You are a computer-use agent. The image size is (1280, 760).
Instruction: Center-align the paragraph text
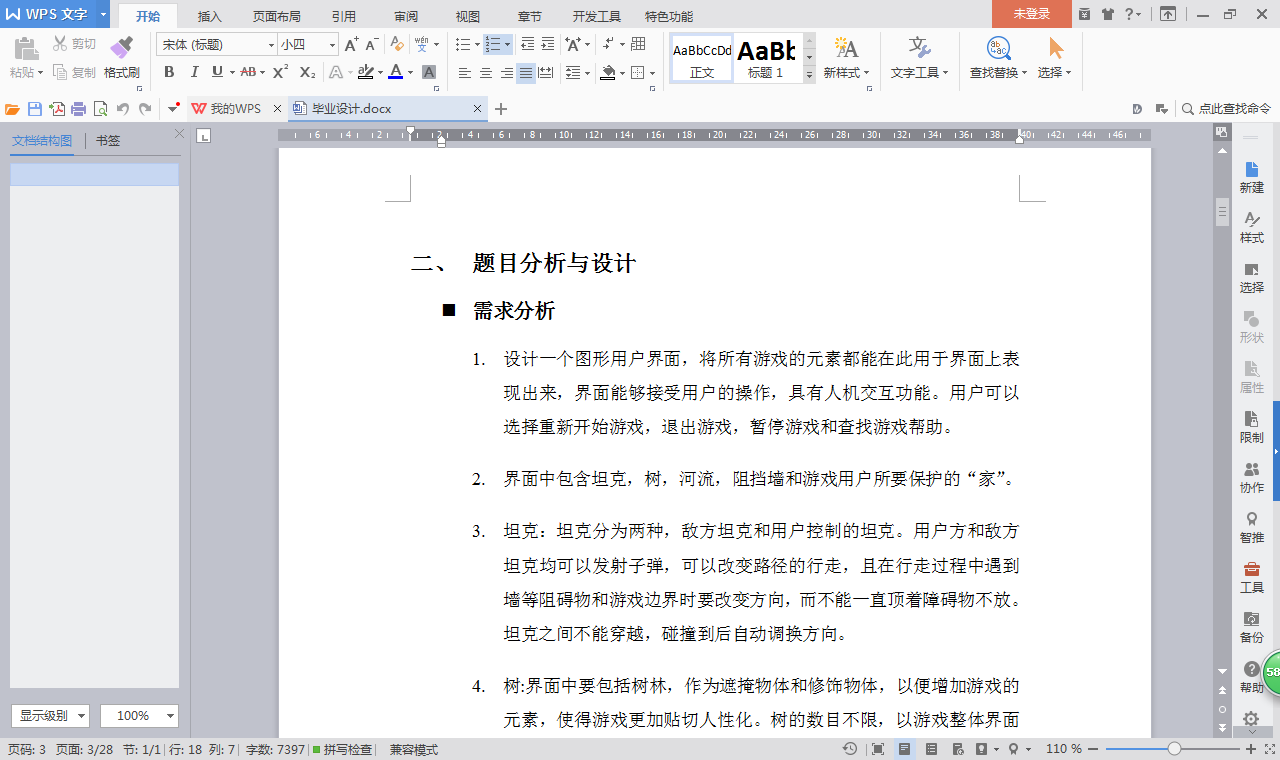[486, 73]
